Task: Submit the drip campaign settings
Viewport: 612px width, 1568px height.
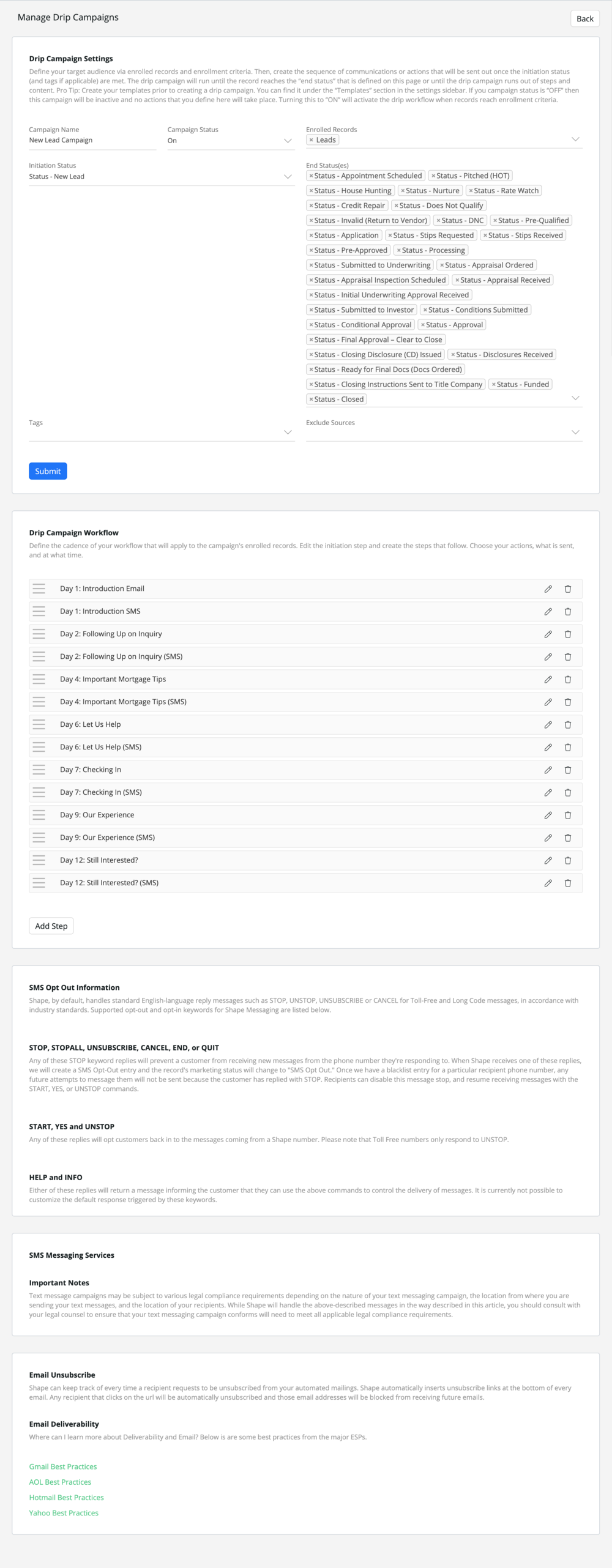Action: pyautogui.click(x=48, y=471)
